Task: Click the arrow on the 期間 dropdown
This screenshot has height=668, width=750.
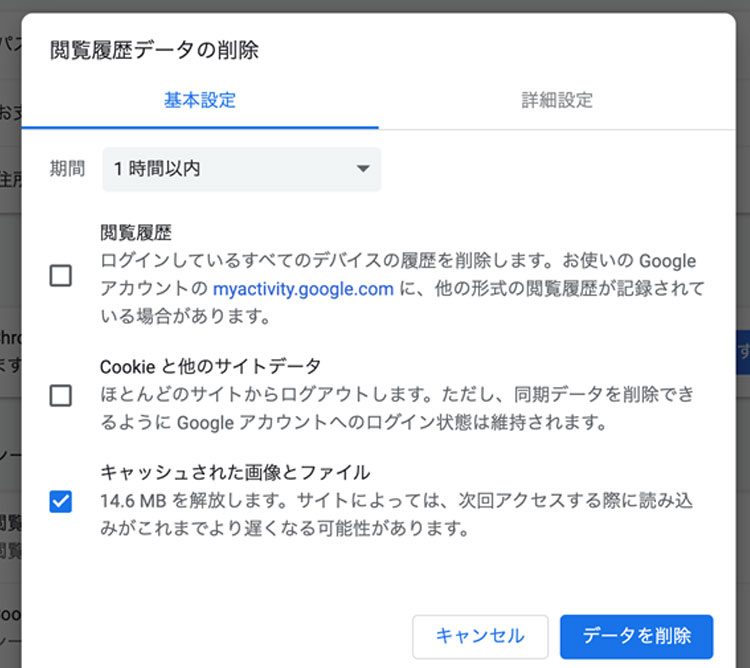Action: (363, 169)
